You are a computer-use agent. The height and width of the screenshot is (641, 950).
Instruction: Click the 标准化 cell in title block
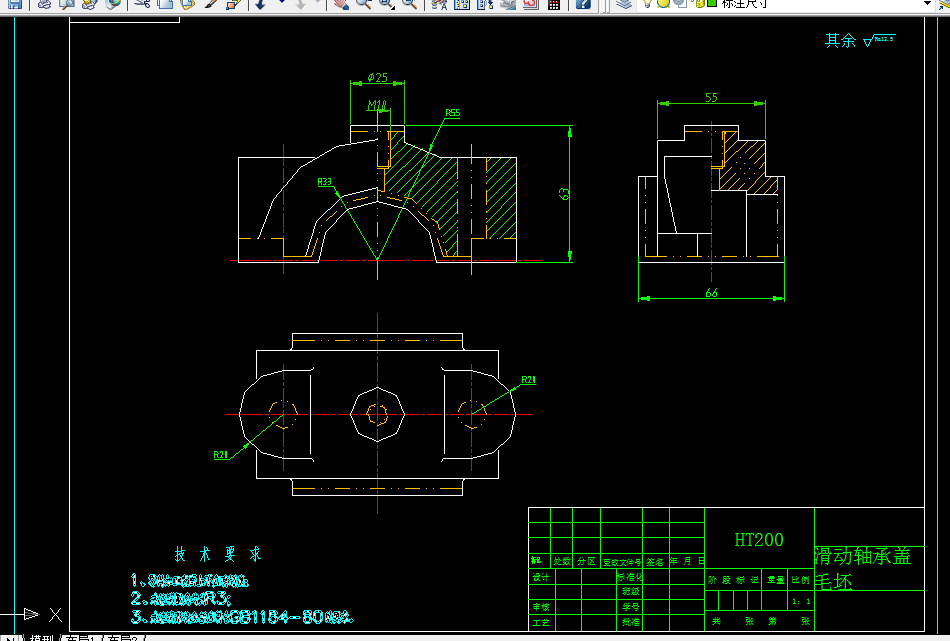(x=629, y=577)
